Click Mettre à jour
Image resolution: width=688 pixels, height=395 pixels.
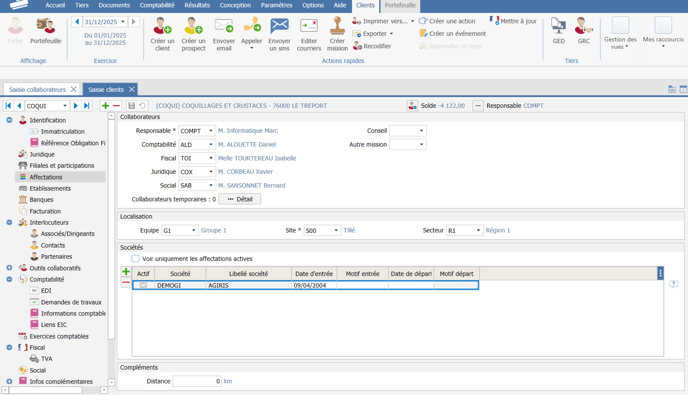point(513,21)
